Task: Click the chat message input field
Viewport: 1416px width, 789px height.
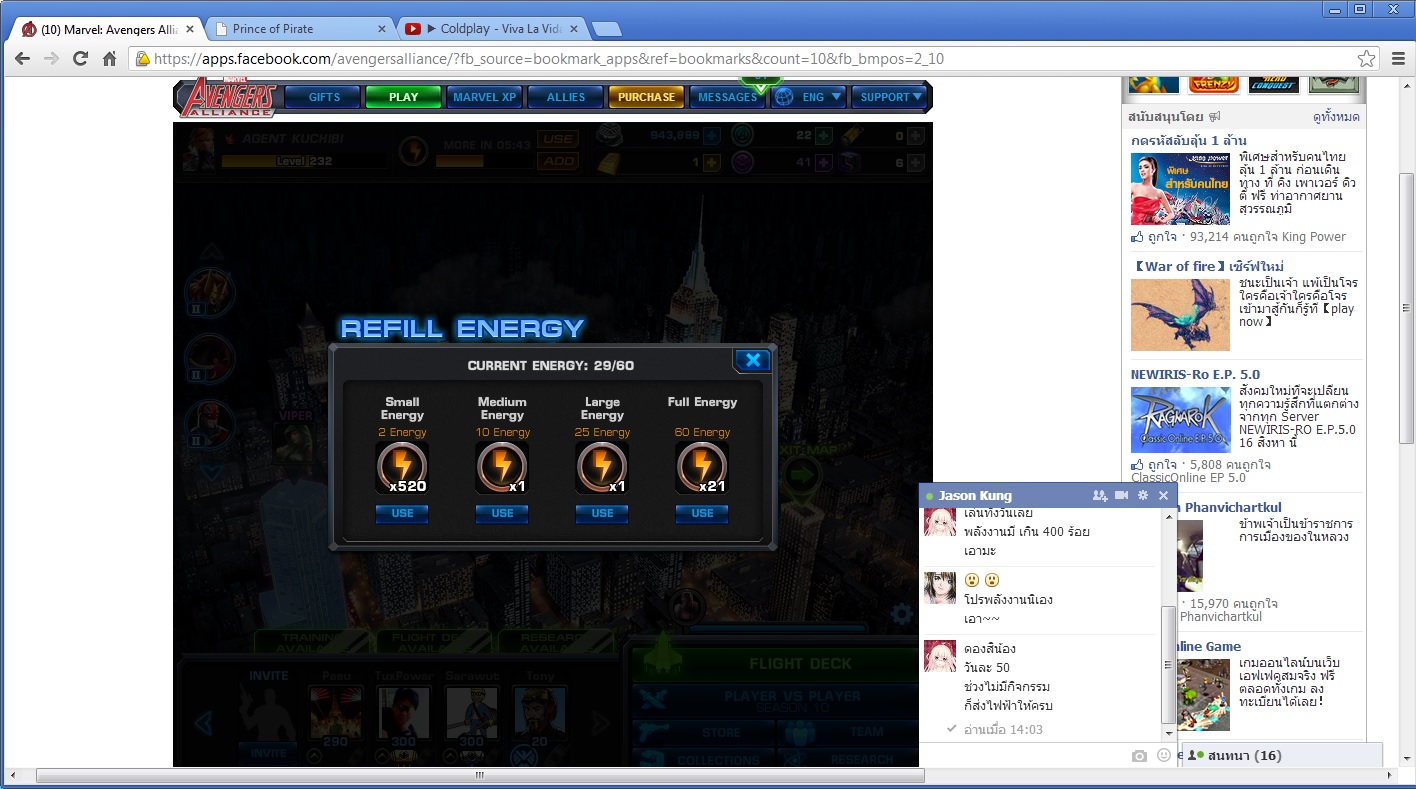Action: click(x=1023, y=756)
